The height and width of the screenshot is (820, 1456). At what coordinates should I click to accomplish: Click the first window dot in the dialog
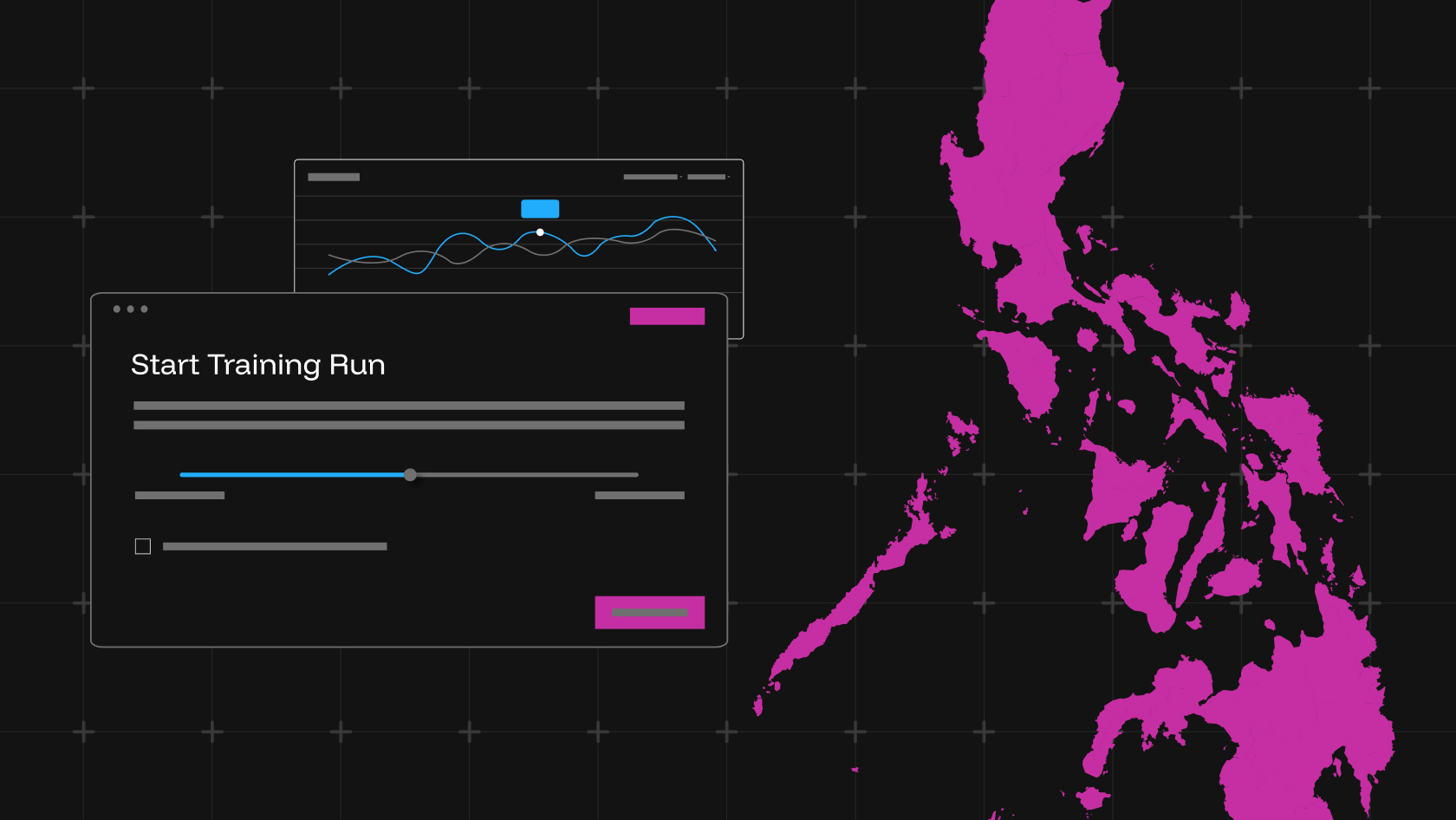tap(117, 309)
